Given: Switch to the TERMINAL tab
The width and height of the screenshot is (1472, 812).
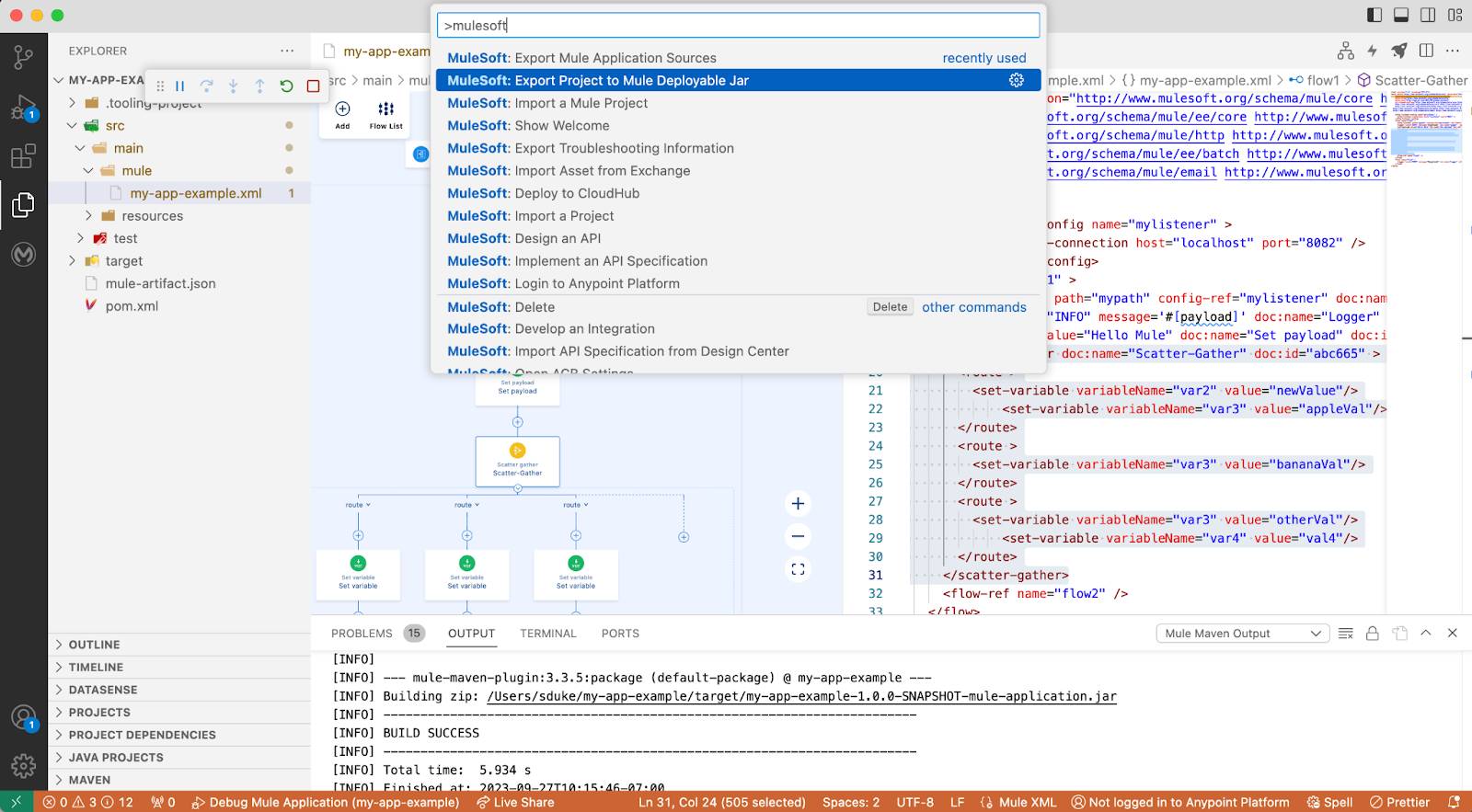Looking at the screenshot, I should tap(548, 634).
